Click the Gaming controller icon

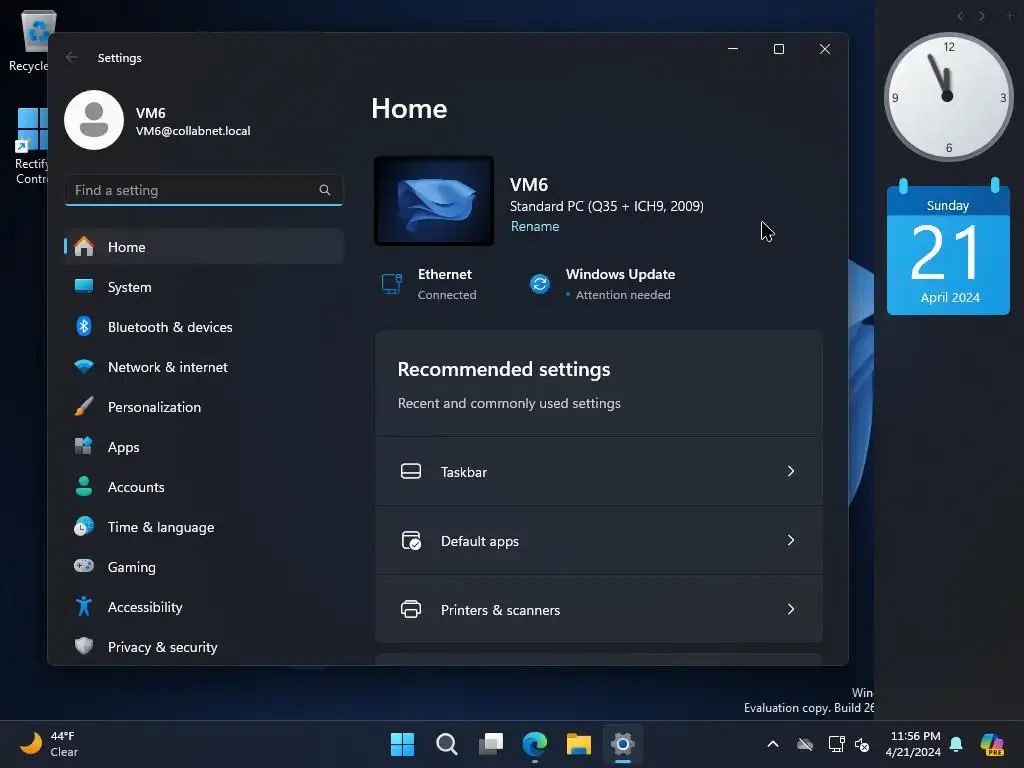(84, 566)
